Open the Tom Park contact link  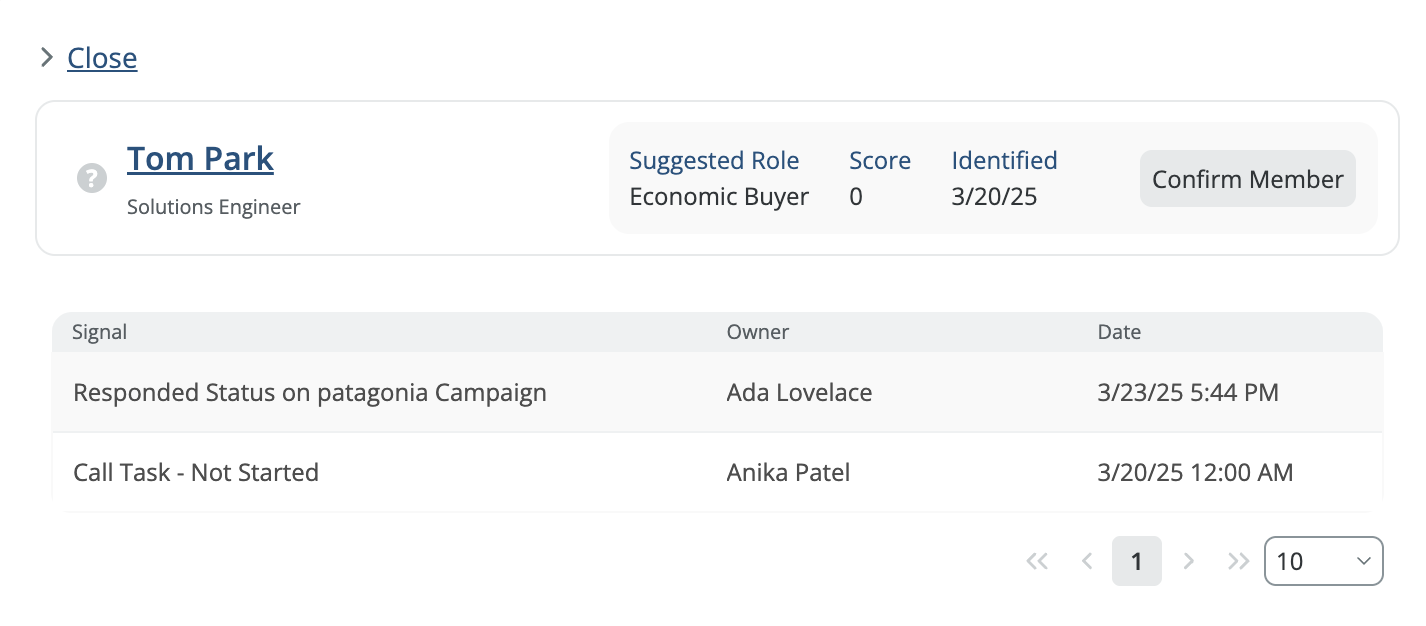click(x=200, y=159)
